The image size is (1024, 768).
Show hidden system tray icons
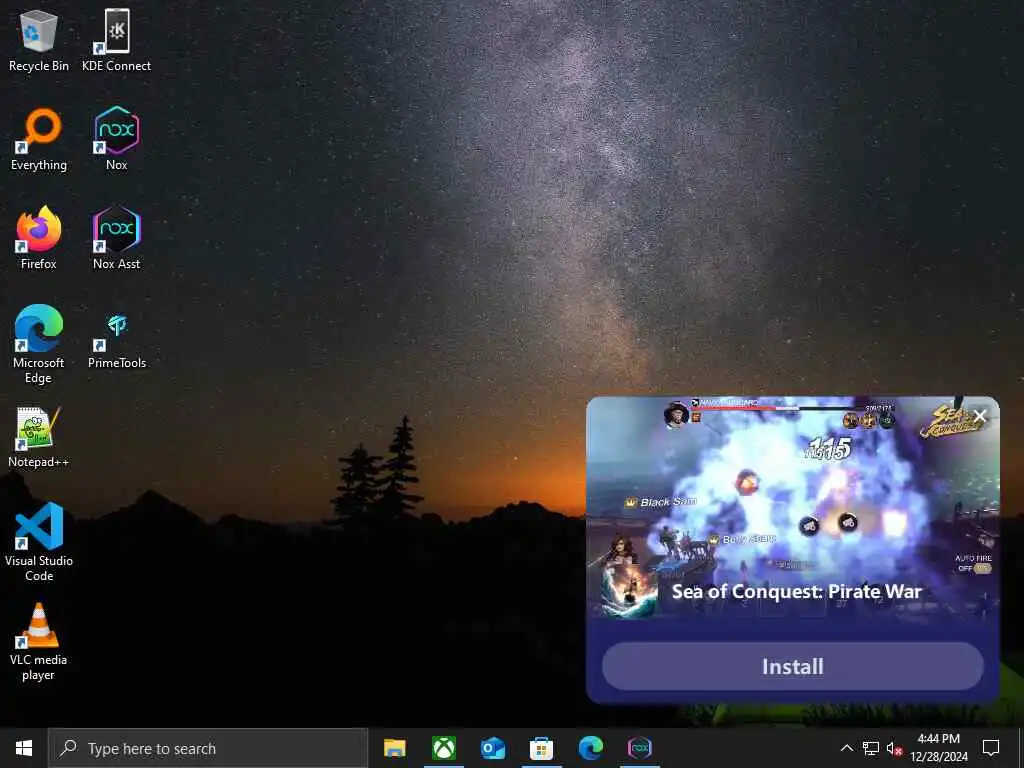click(846, 748)
